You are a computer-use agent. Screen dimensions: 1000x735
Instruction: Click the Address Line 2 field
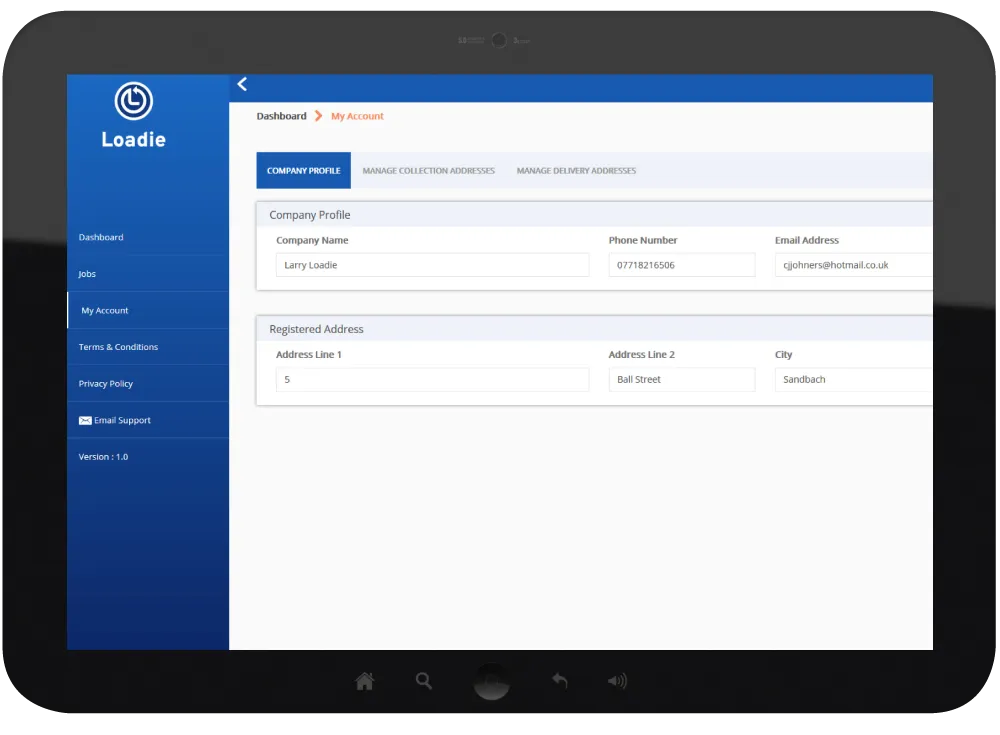click(x=682, y=379)
